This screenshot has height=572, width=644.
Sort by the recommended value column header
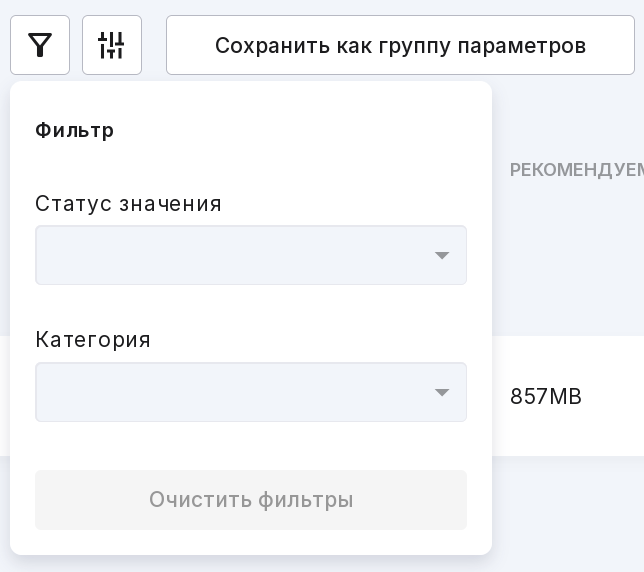click(x=577, y=170)
